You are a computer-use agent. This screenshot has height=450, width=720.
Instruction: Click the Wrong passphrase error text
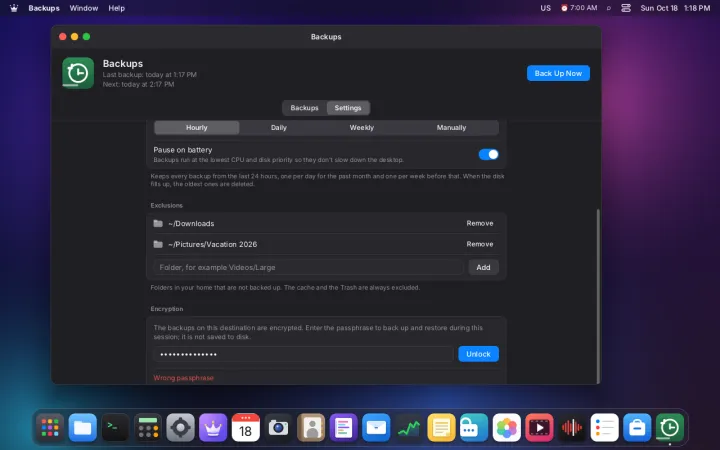(x=184, y=378)
